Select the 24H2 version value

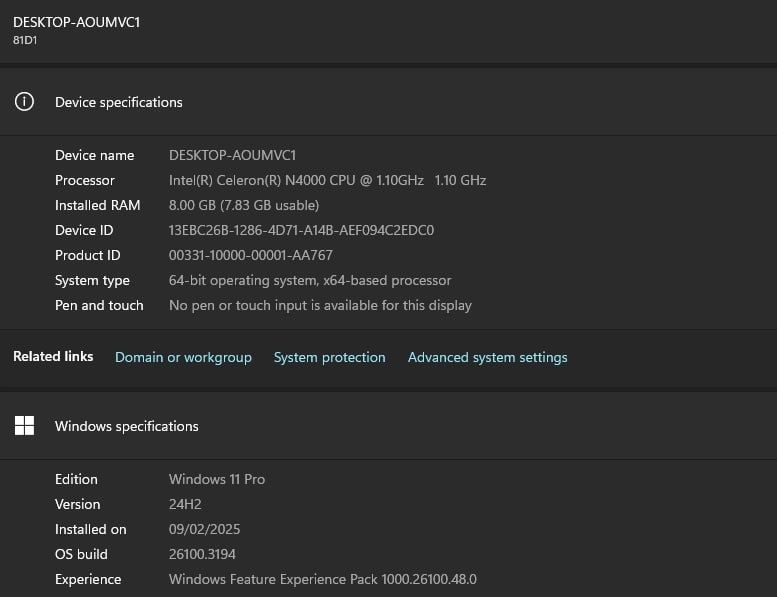[185, 504]
